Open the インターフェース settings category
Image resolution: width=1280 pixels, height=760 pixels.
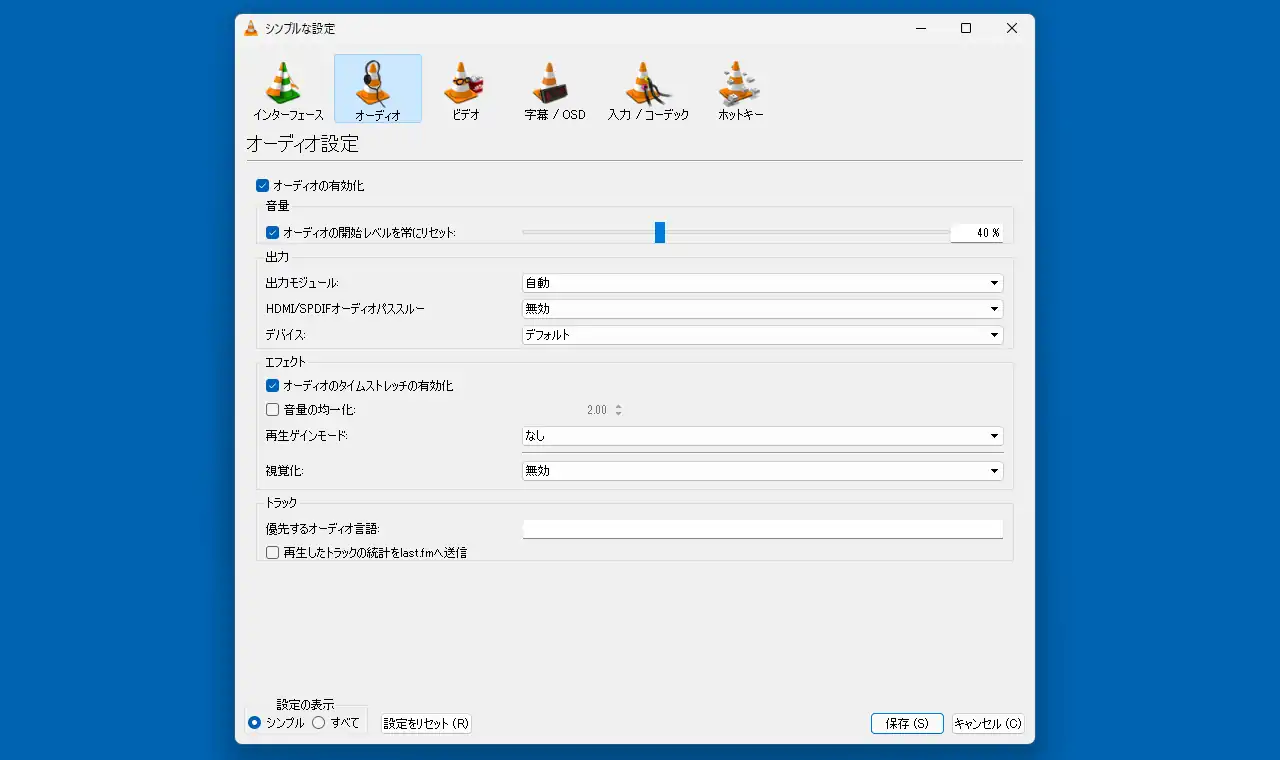tap(288, 89)
